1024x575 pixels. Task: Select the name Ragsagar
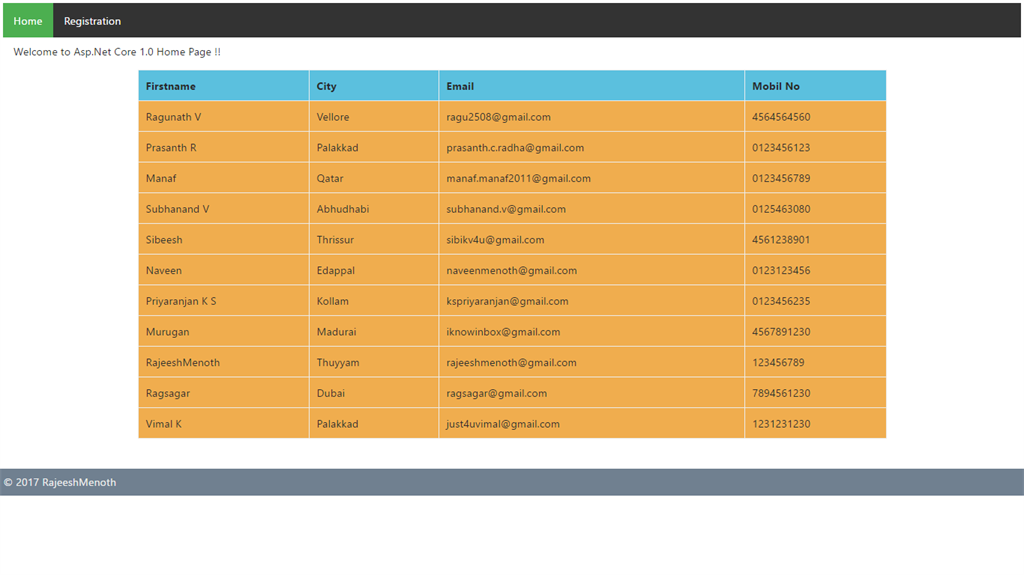tap(168, 393)
